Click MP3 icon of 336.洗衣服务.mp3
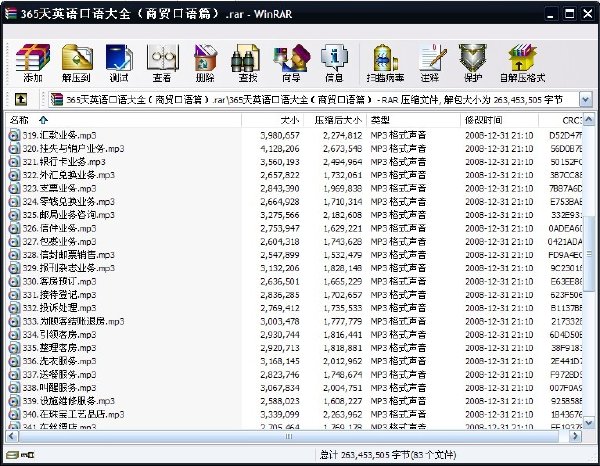Viewport: 600px width, 466px height. [x=14, y=361]
